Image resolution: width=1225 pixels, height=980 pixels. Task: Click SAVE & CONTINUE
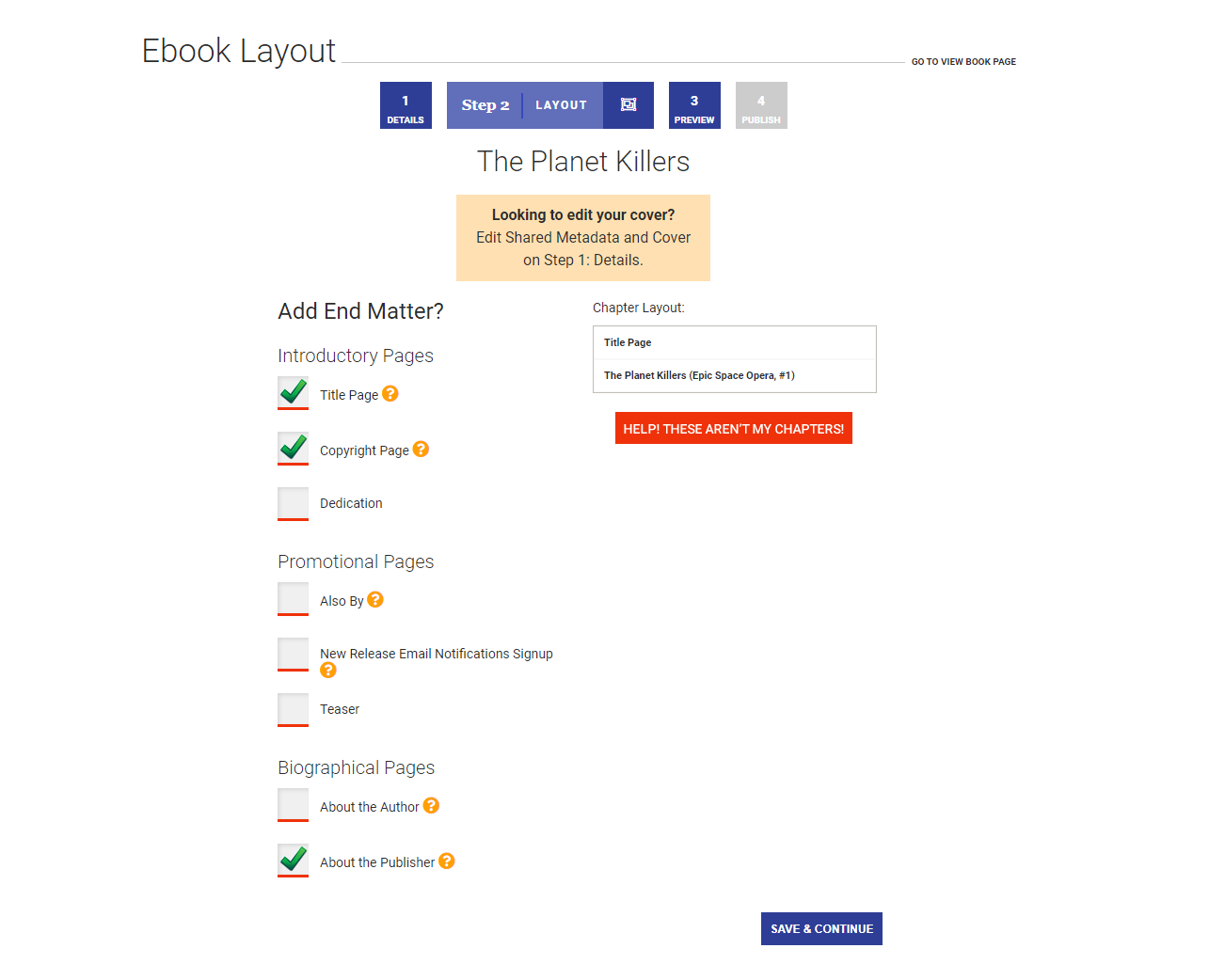820,928
